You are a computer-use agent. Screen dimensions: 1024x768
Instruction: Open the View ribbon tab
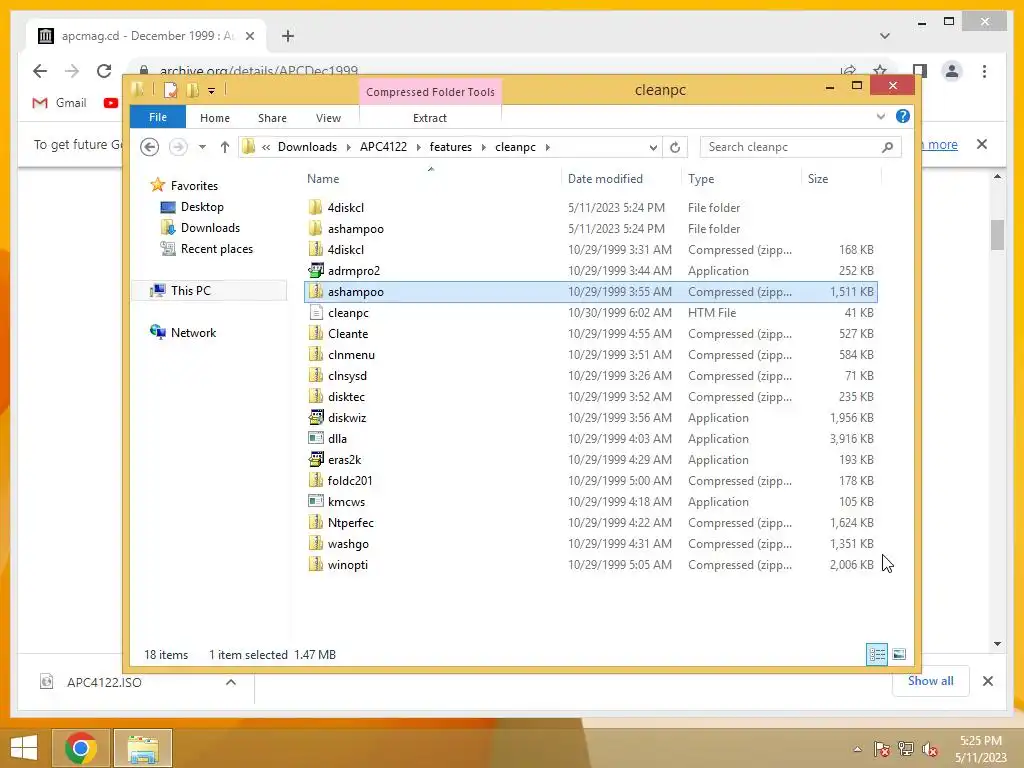click(328, 118)
